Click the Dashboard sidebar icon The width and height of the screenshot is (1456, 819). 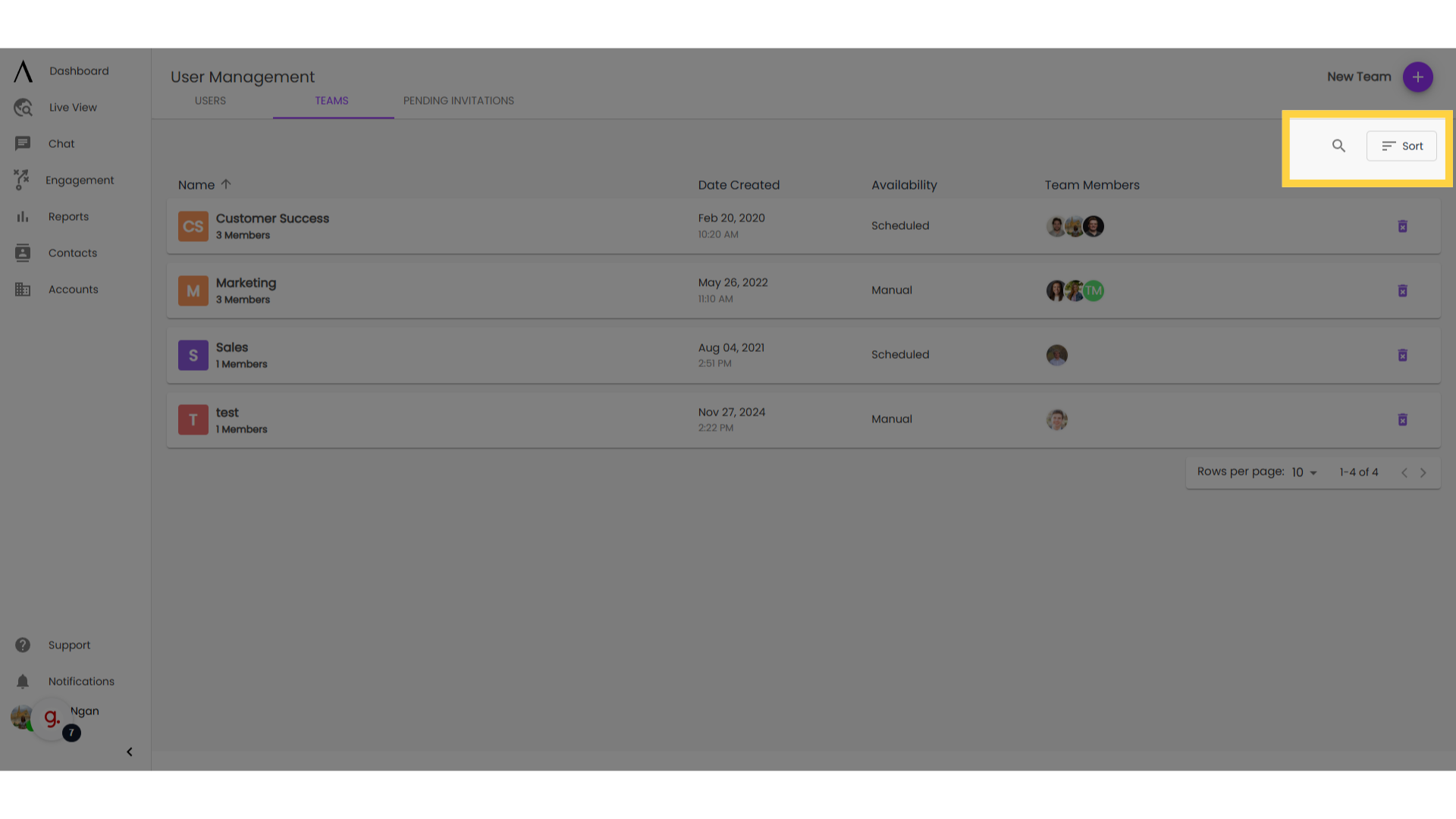(22, 70)
